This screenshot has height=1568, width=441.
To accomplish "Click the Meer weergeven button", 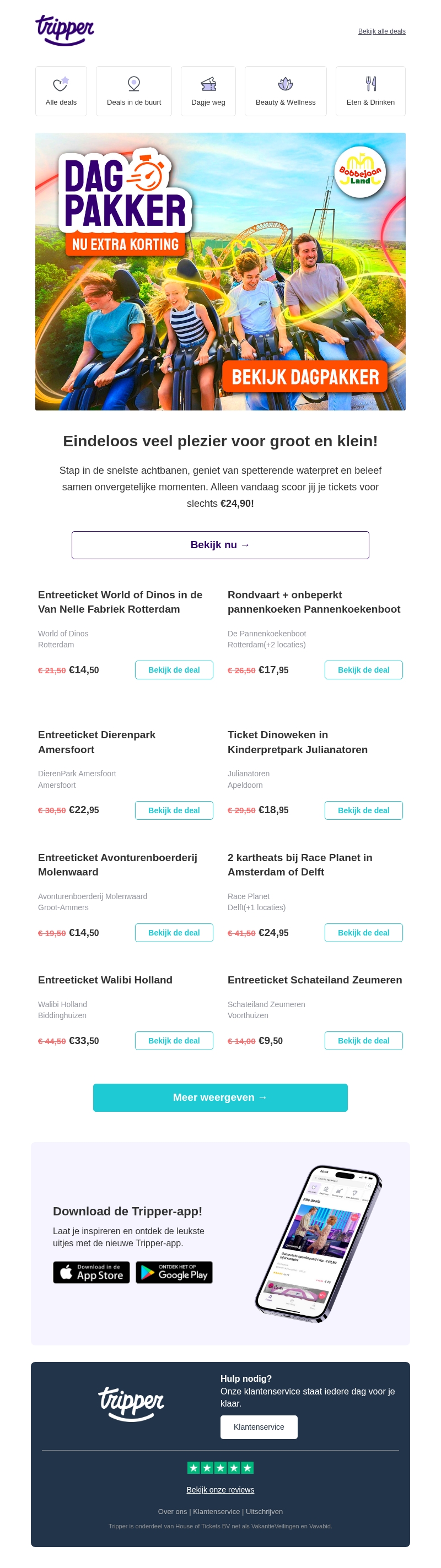I will coord(220,1097).
